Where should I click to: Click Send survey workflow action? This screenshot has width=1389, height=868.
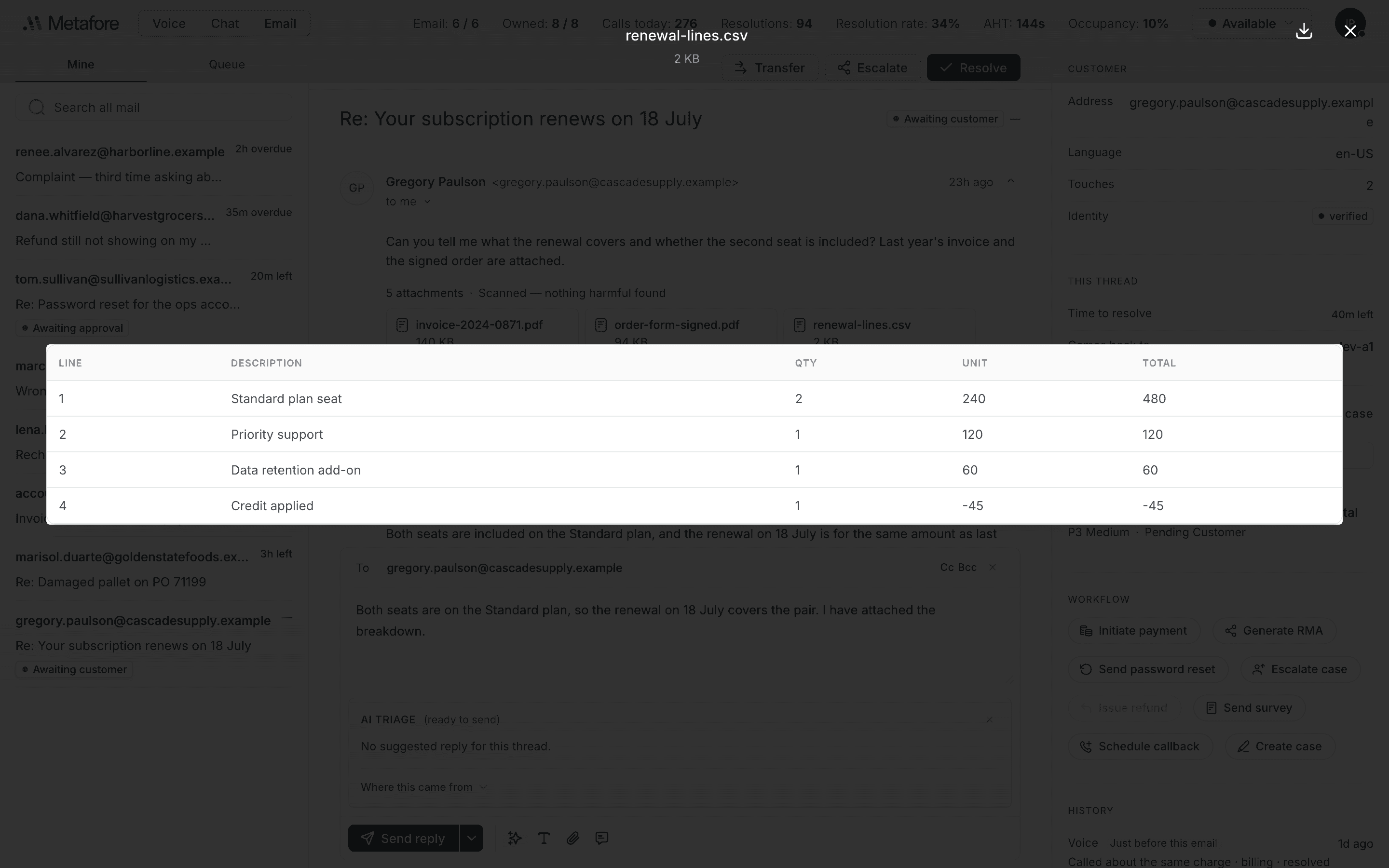(x=1249, y=708)
